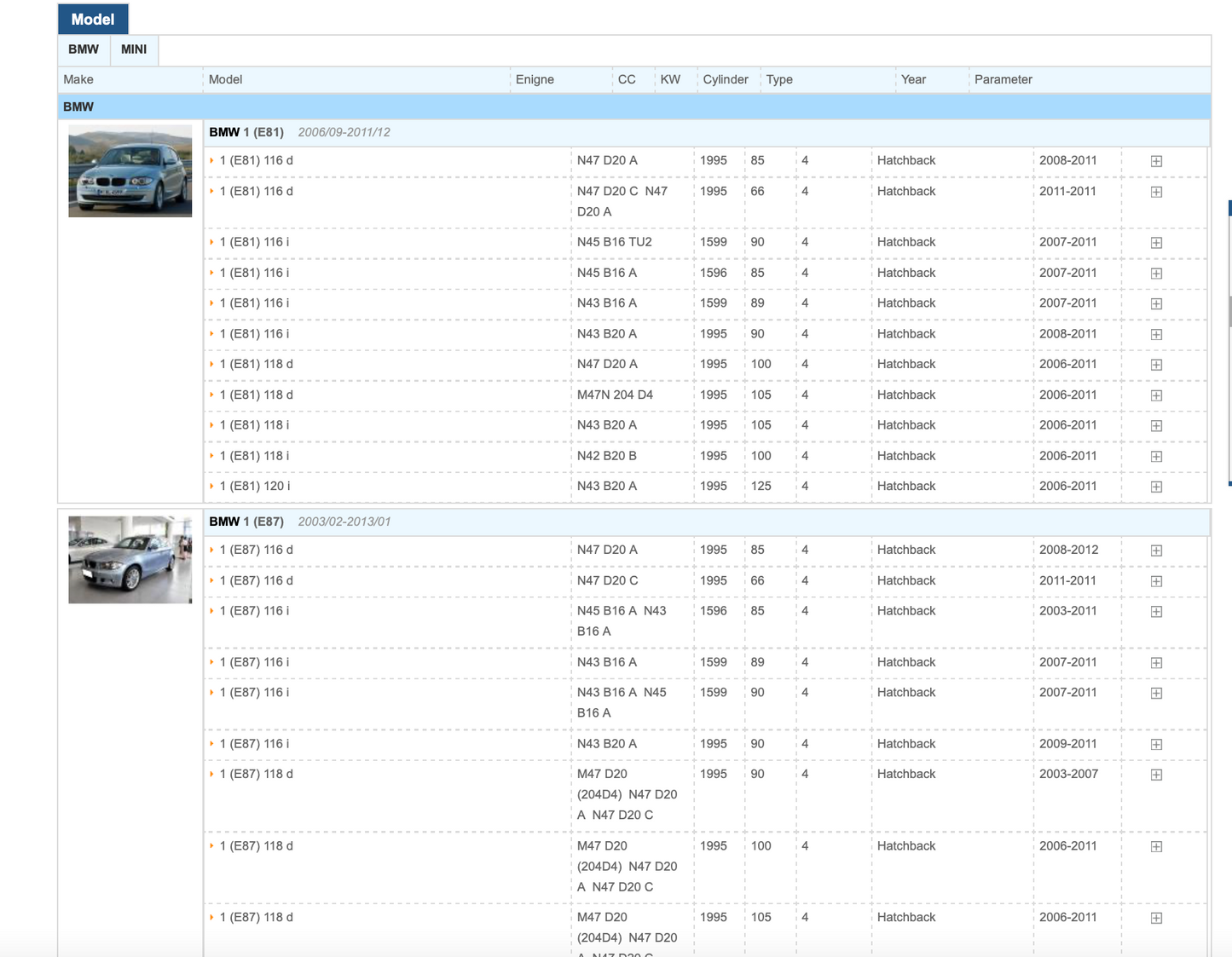Select the 'N42 B20 B' engine cell
Viewport: 1232px width, 957px height.
[x=607, y=456]
